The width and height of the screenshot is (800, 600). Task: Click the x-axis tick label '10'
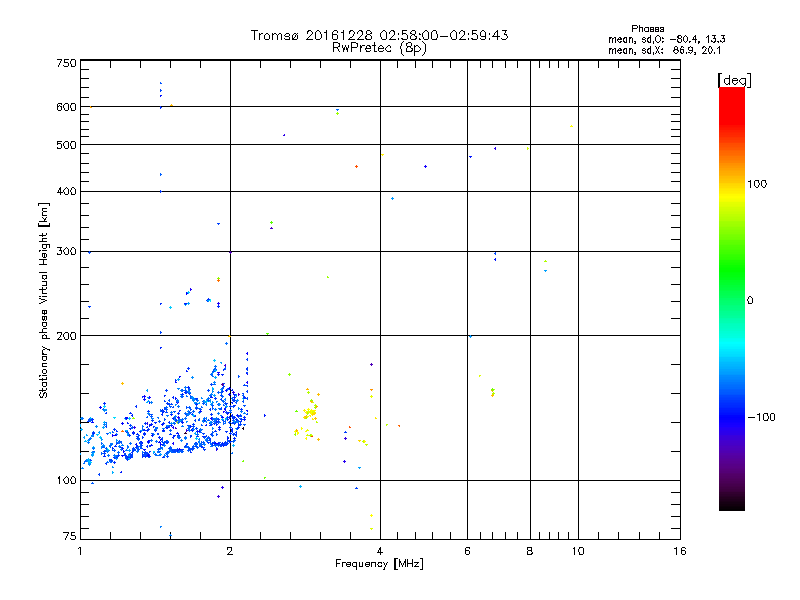(578, 551)
